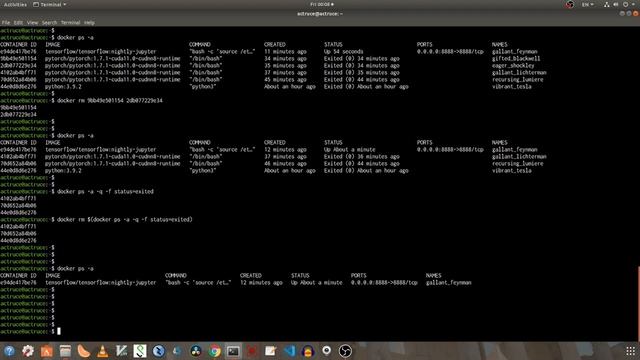Open the View menu
The width and height of the screenshot is (640, 360).
pos(32,23)
